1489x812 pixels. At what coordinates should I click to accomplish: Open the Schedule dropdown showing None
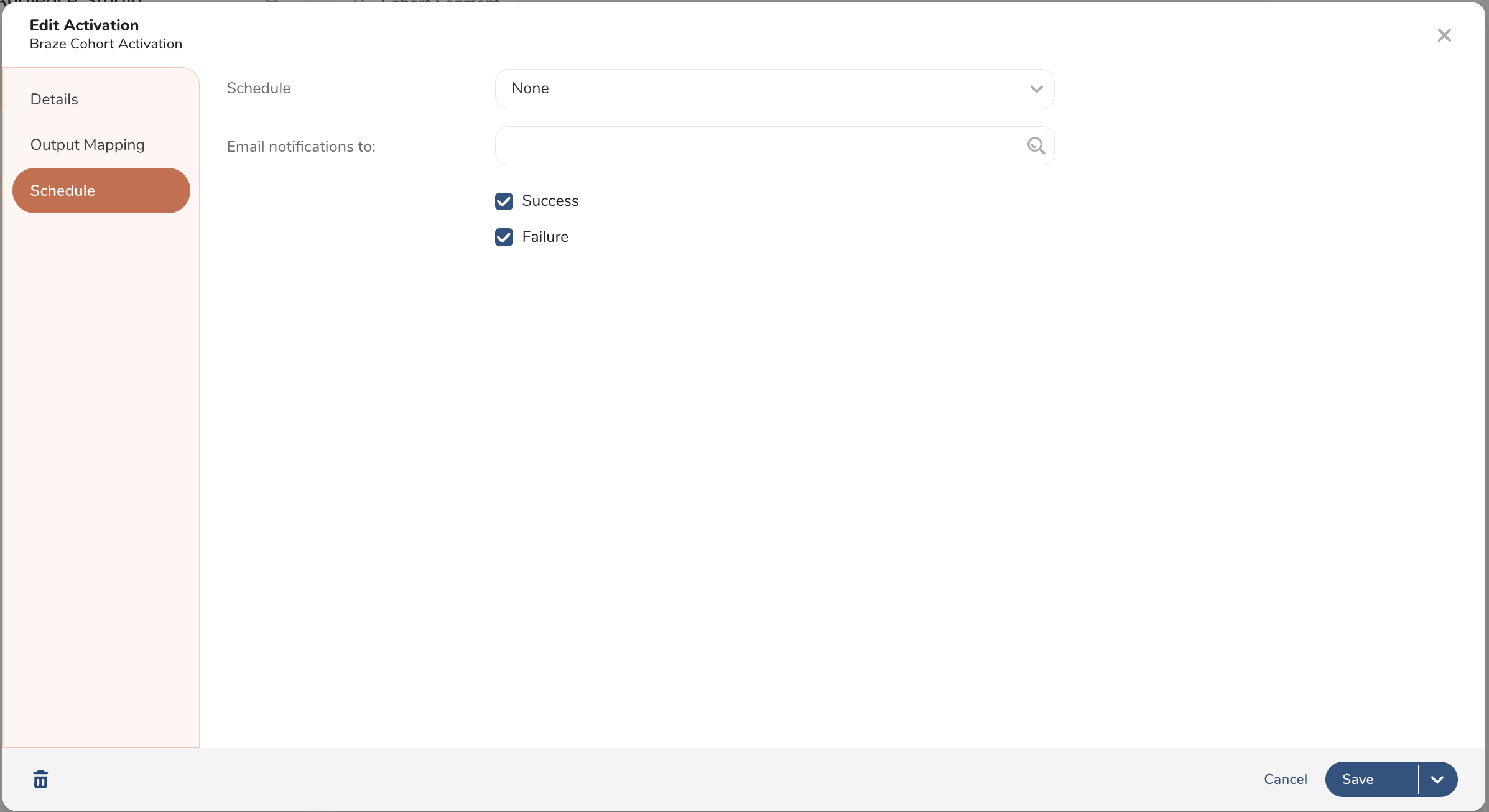click(773, 88)
